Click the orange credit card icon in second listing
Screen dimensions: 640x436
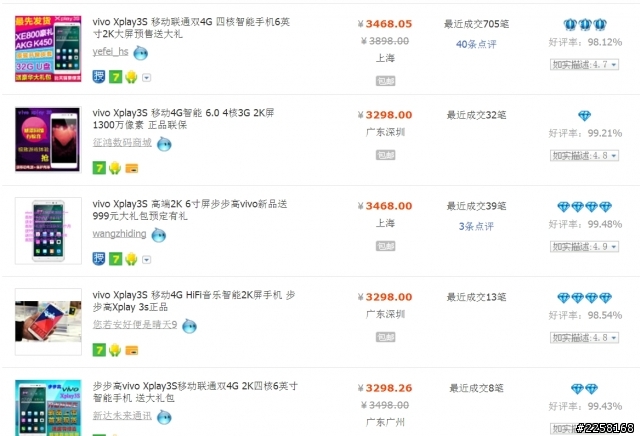131,168
